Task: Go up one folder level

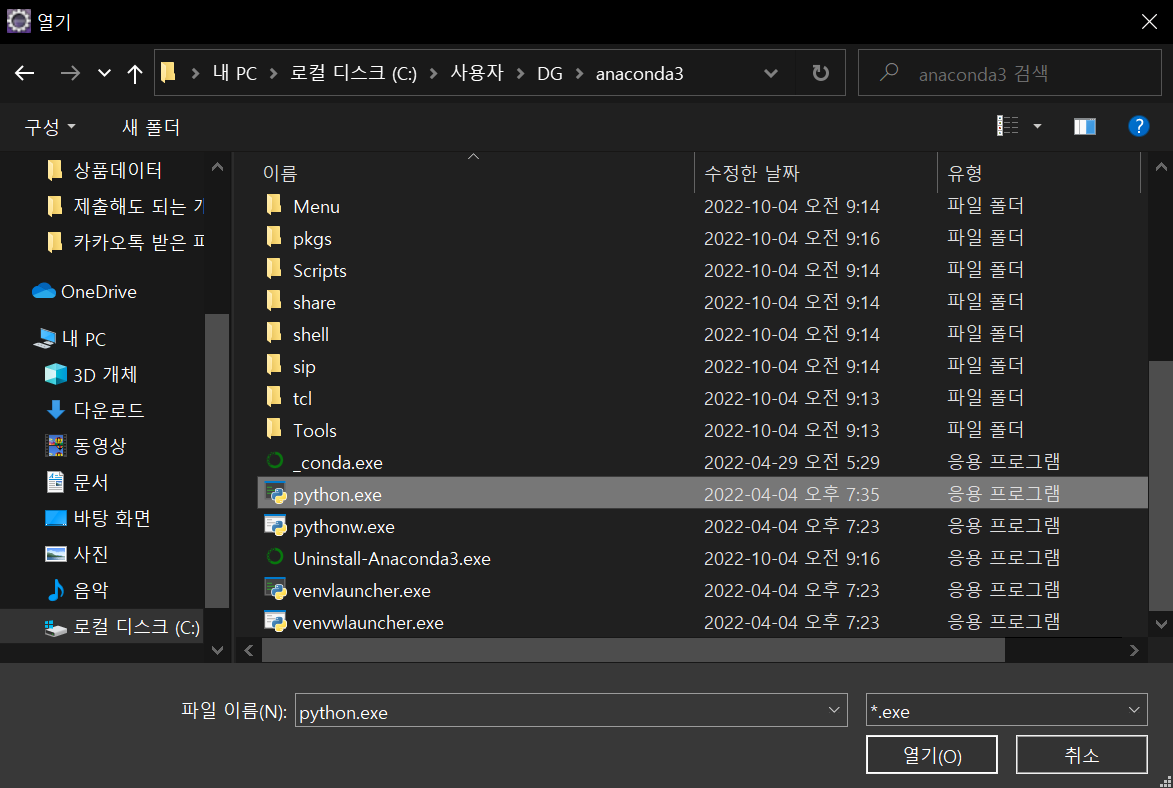Action: (x=135, y=73)
